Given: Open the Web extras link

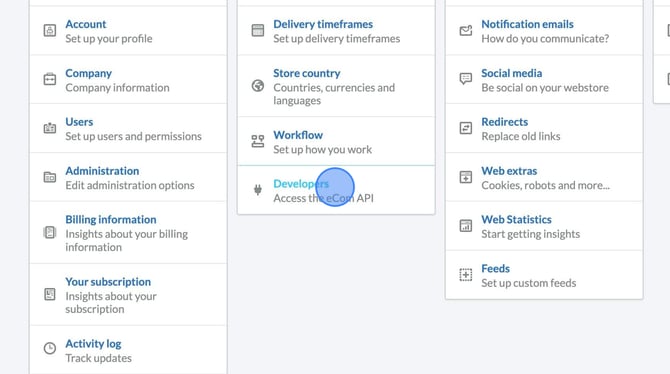Looking at the screenshot, I should [509, 171].
